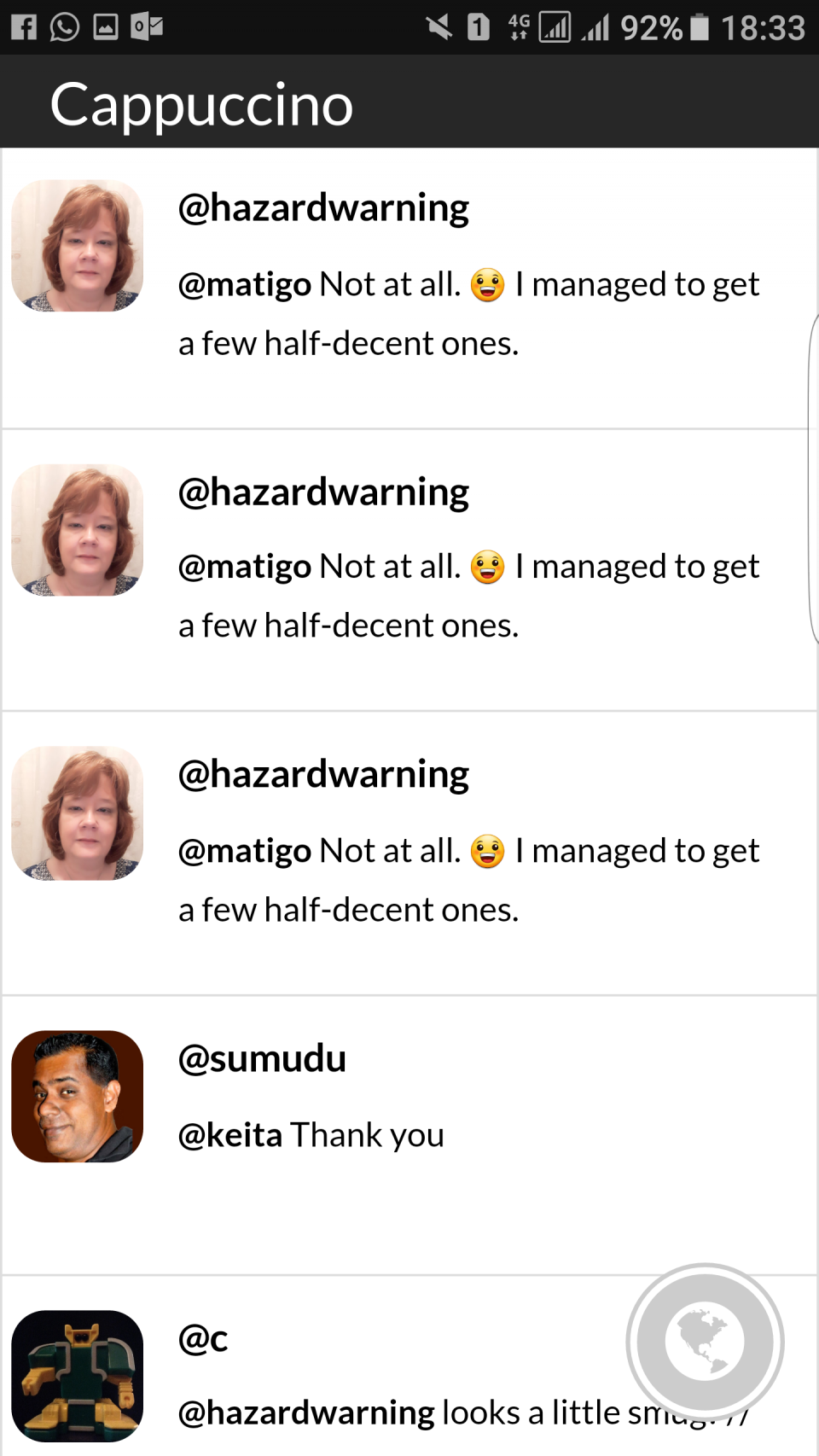Open @sumudu's username
The image size is (819, 1456).
click(x=262, y=1058)
